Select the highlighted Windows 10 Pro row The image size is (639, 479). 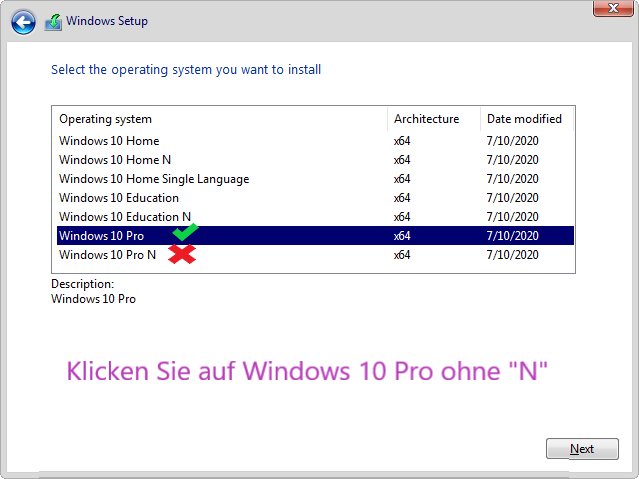tap(315, 236)
